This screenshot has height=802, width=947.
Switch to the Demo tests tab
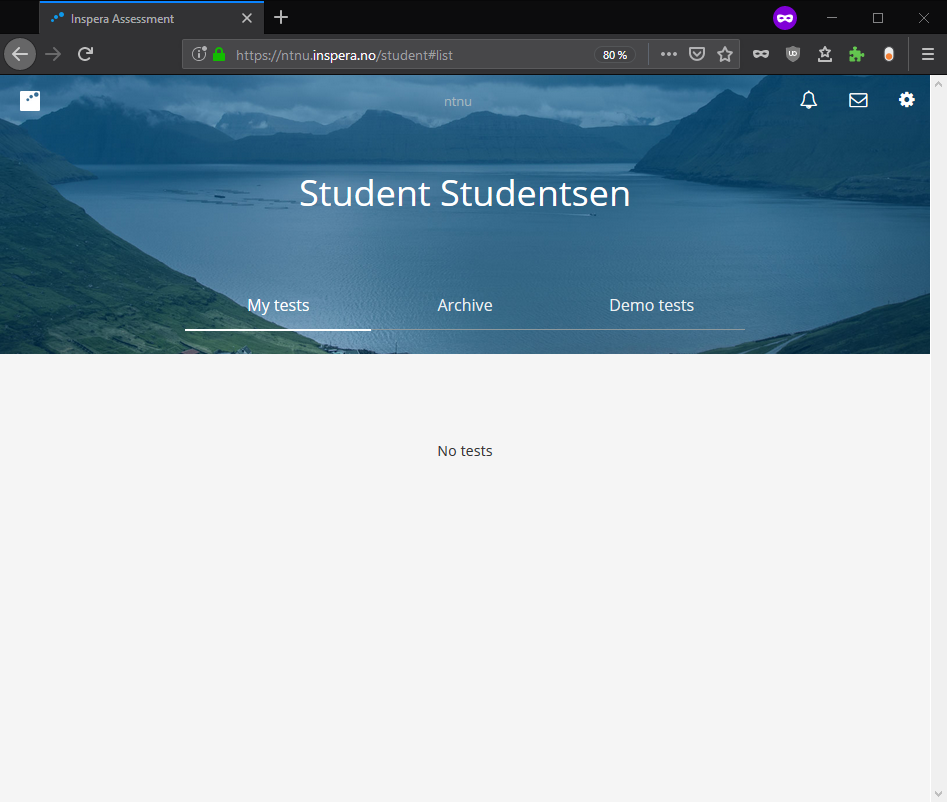point(652,306)
